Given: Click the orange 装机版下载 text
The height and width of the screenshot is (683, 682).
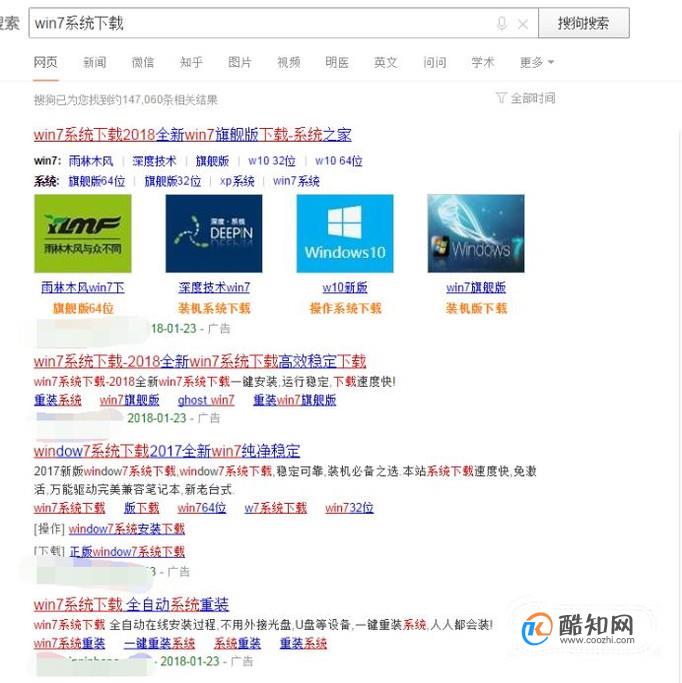Looking at the screenshot, I should pyautogui.click(x=476, y=308).
